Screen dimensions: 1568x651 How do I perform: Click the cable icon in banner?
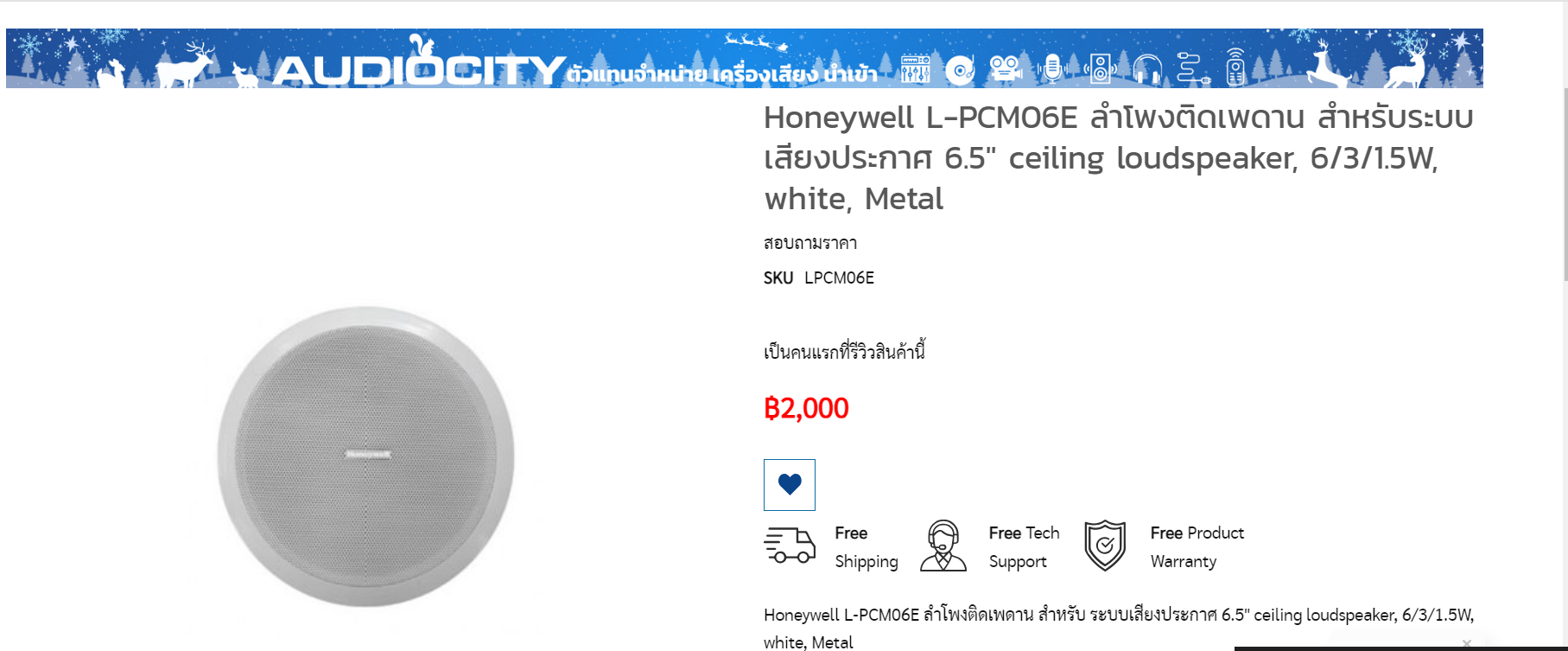tap(1193, 67)
